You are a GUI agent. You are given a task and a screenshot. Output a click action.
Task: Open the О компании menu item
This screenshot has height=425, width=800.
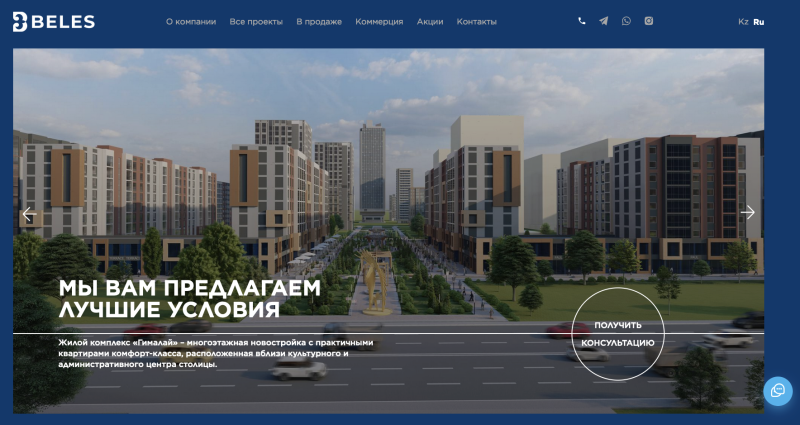coord(191,22)
